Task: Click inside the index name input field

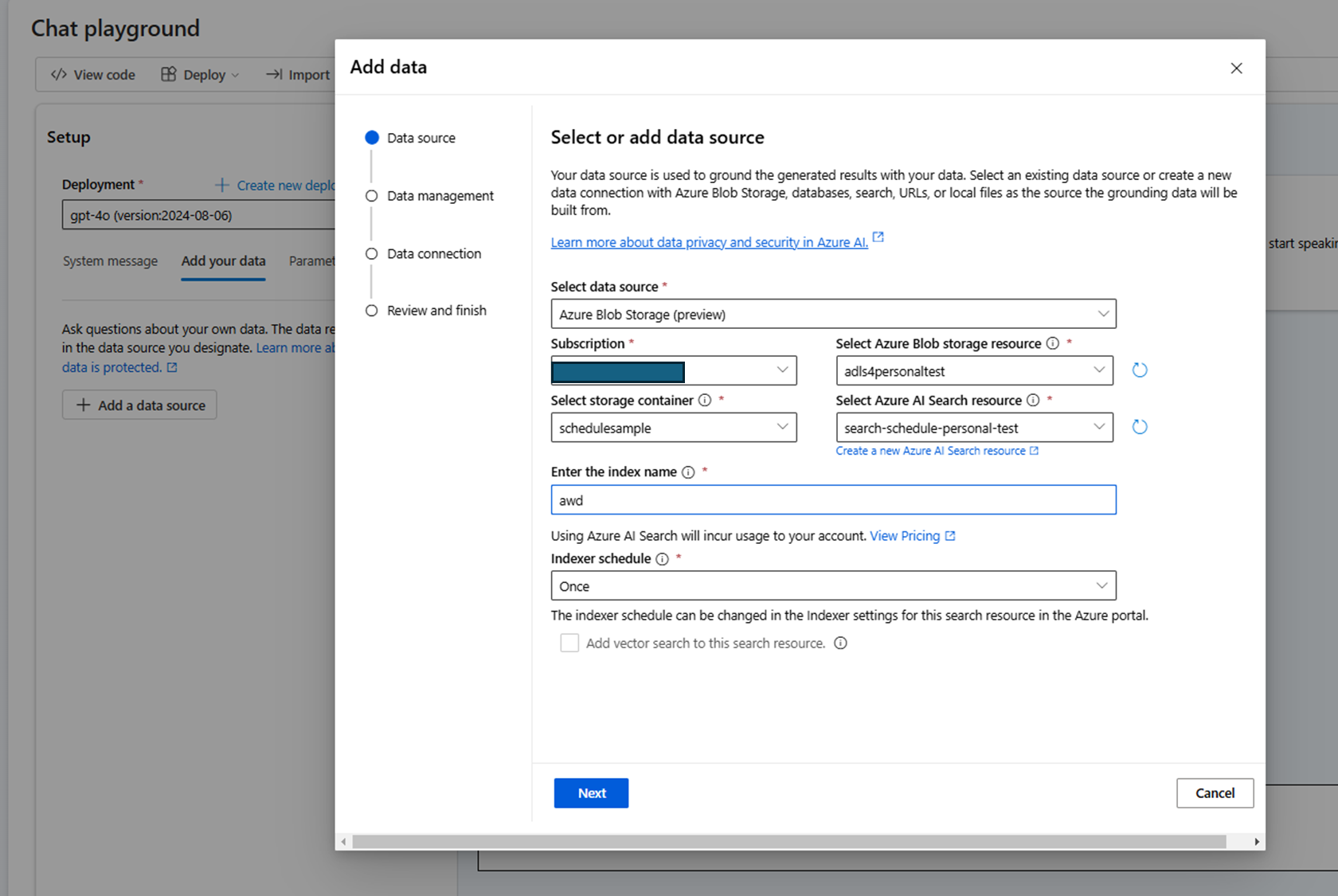Action: point(833,499)
